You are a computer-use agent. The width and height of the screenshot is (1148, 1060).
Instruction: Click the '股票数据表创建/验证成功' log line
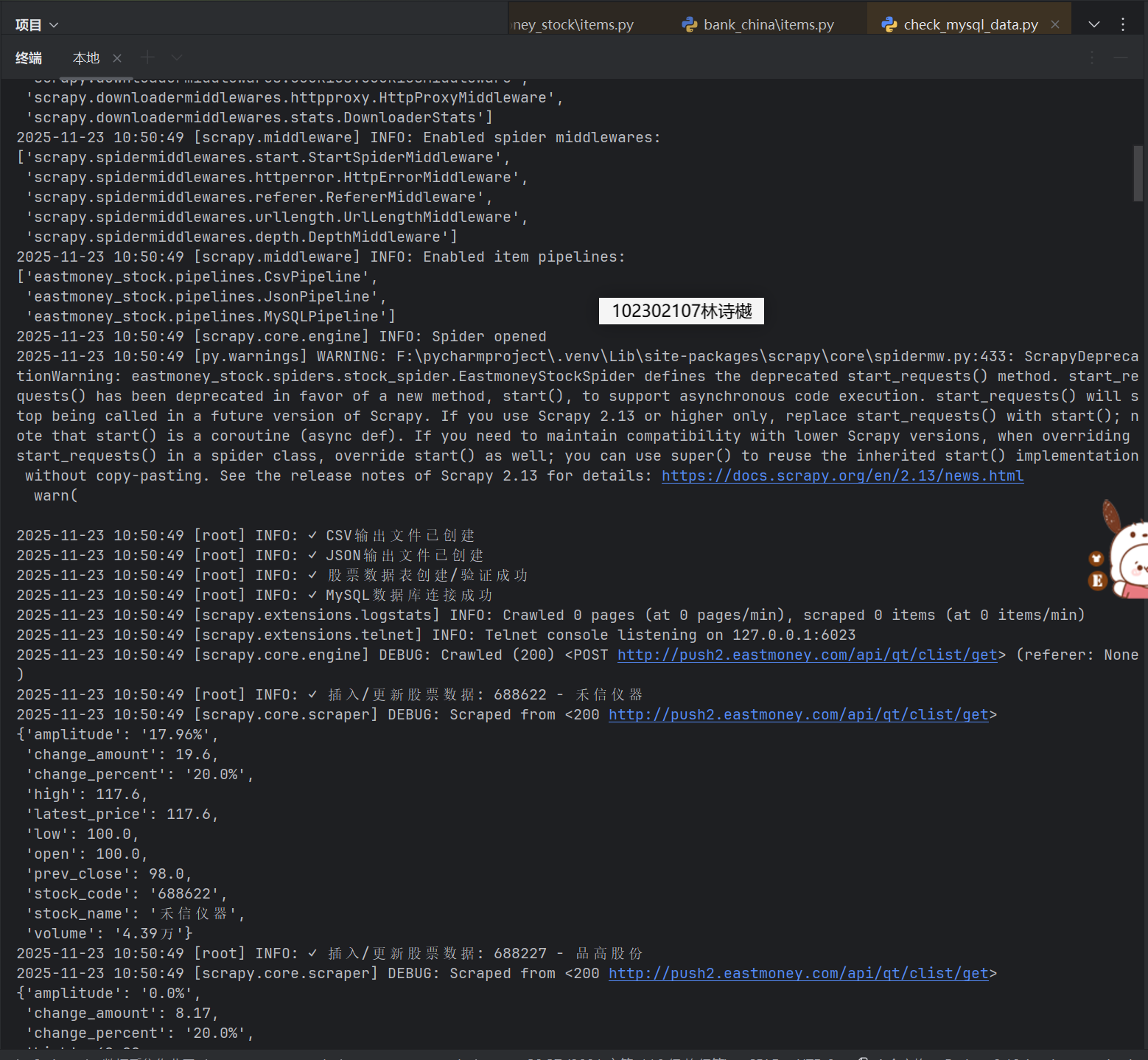[x=273, y=575]
